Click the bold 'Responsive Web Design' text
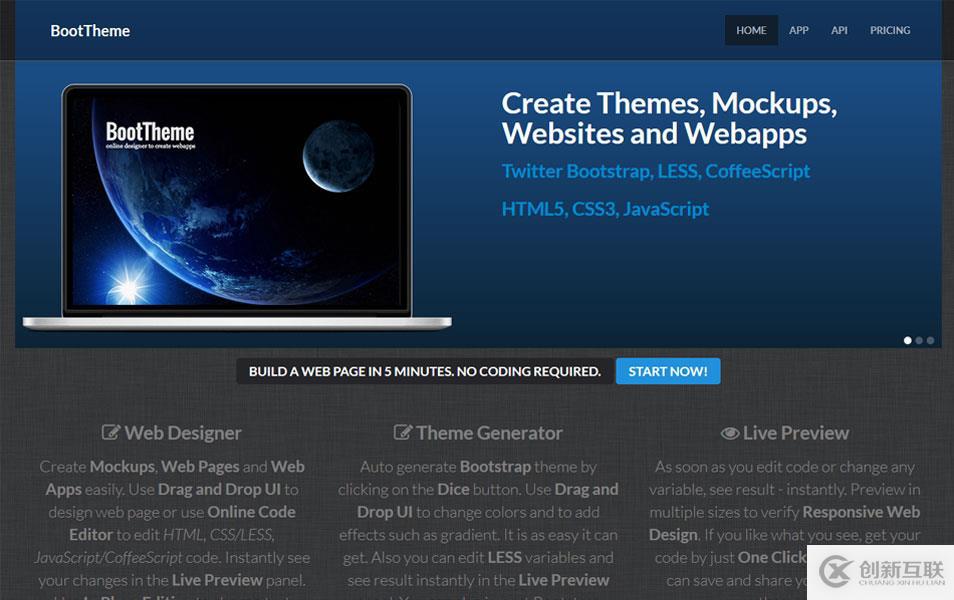Image resolution: width=954 pixels, height=600 pixels. (x=784, y=523)
